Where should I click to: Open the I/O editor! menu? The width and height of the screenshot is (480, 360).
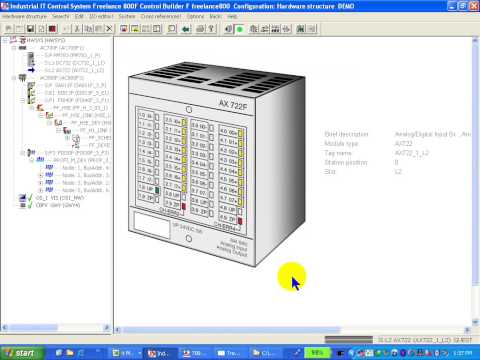101,16
